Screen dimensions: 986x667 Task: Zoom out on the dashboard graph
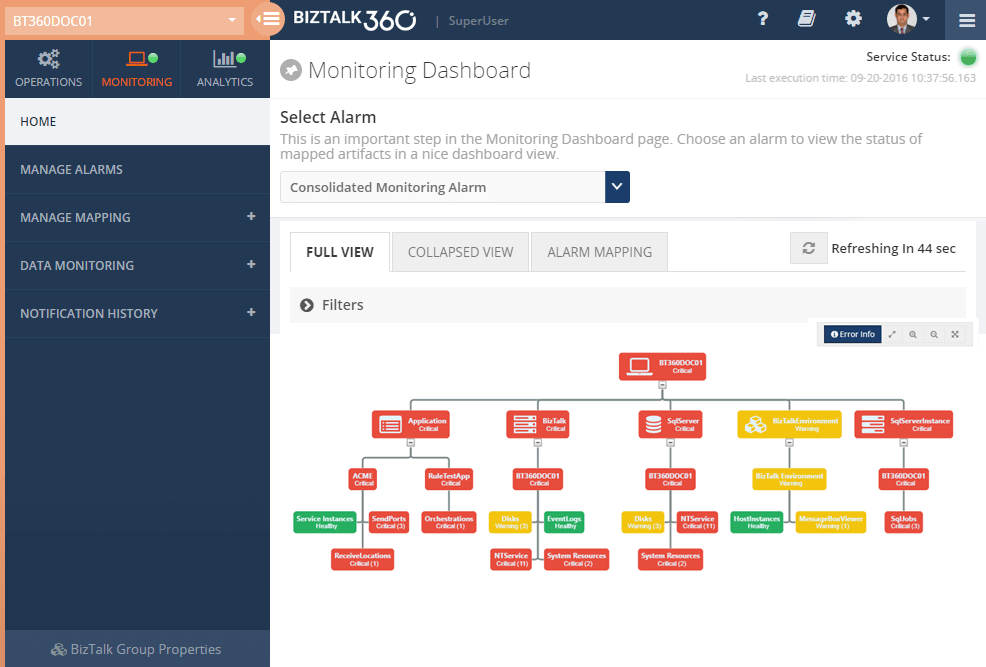pyautogui.click(x=934, y=334)
